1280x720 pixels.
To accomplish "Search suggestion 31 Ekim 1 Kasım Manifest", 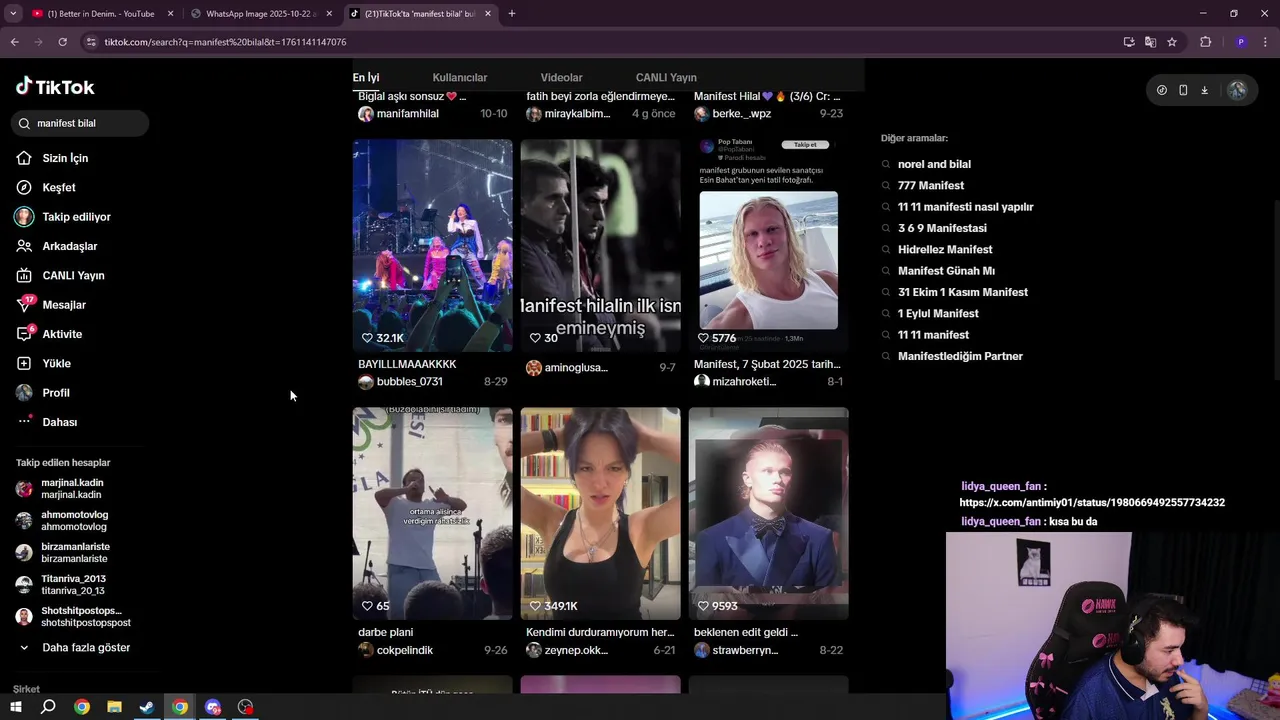I will click(x=963, y=292).
